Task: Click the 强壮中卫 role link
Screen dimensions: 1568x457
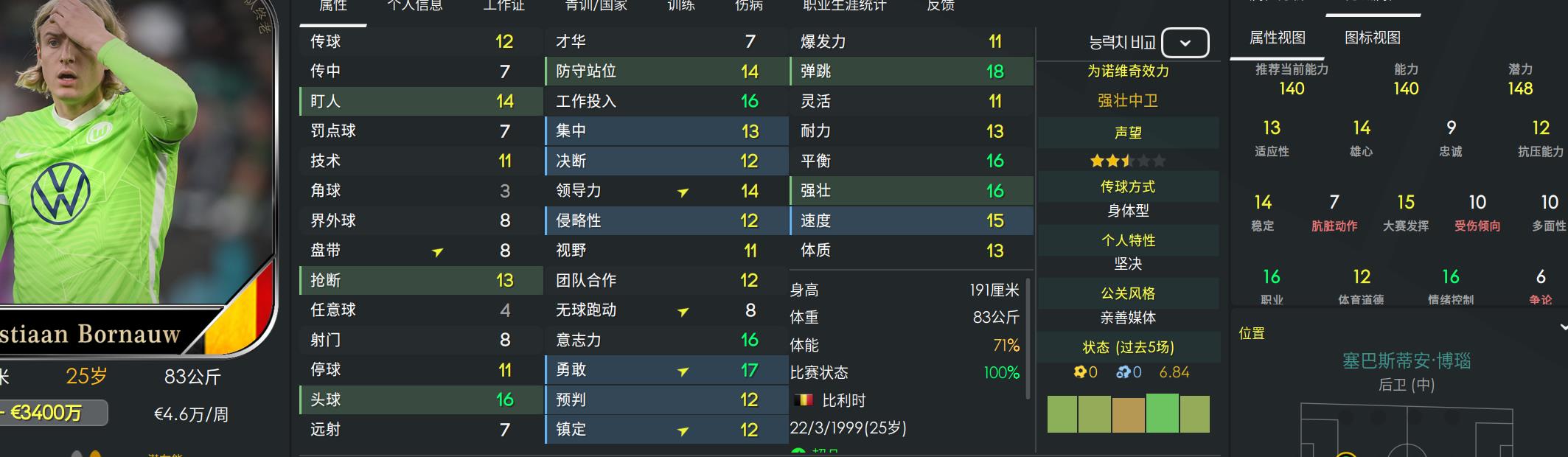Action: (1128, 101)
